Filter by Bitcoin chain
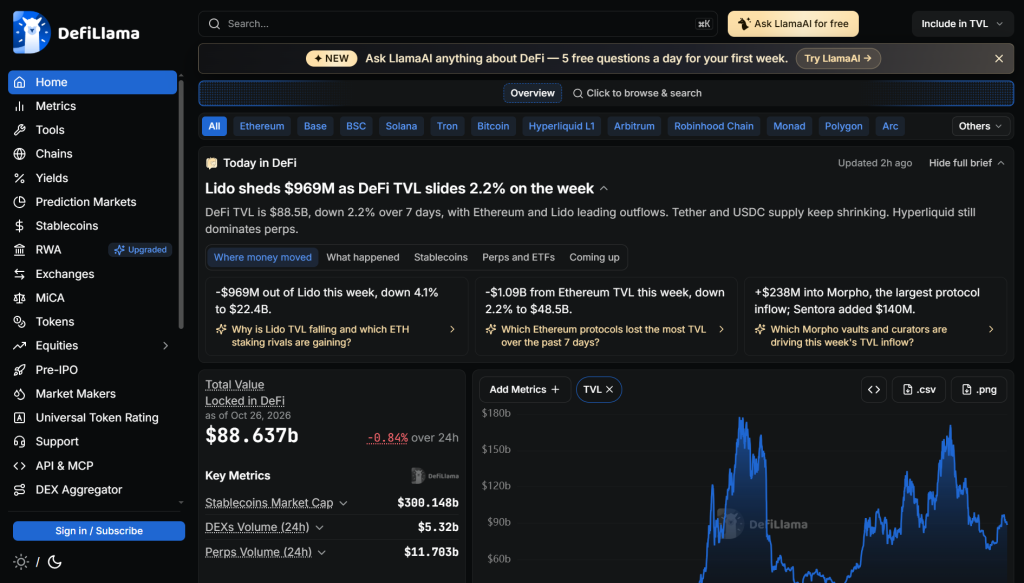 [x=493, y=126]
